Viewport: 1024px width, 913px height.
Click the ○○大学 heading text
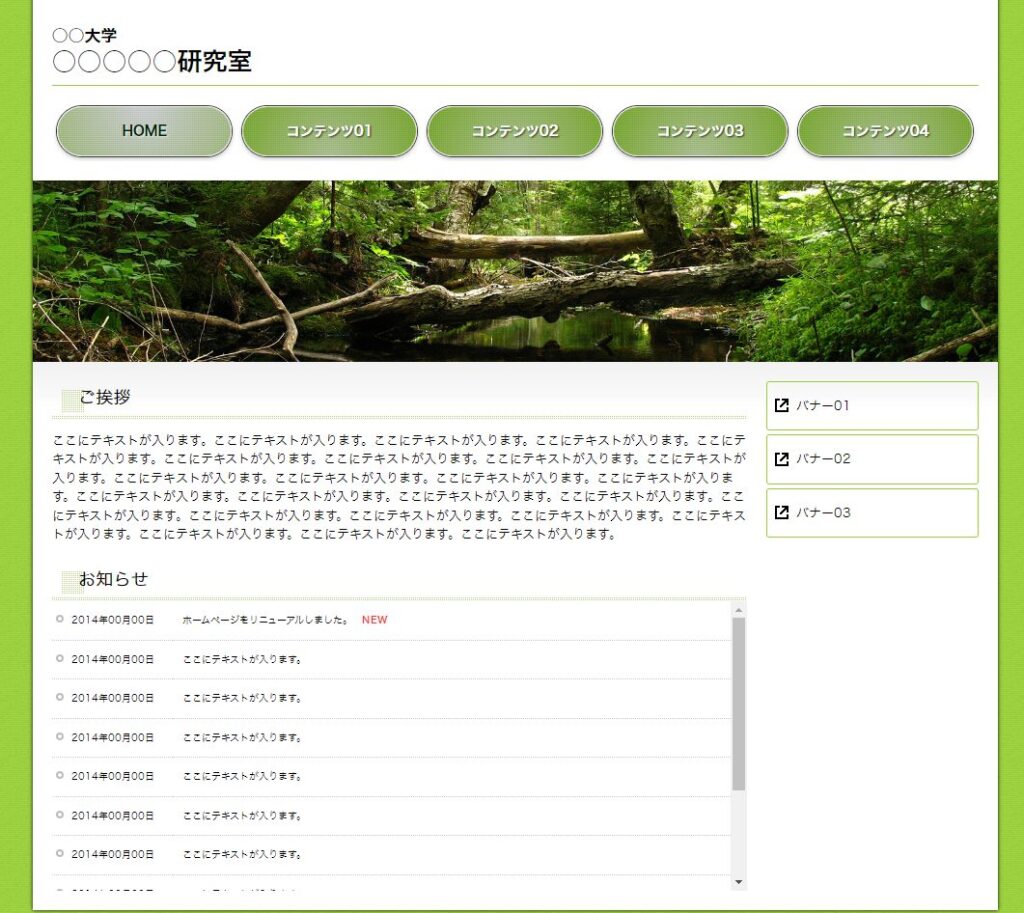[x=84, y=35]
